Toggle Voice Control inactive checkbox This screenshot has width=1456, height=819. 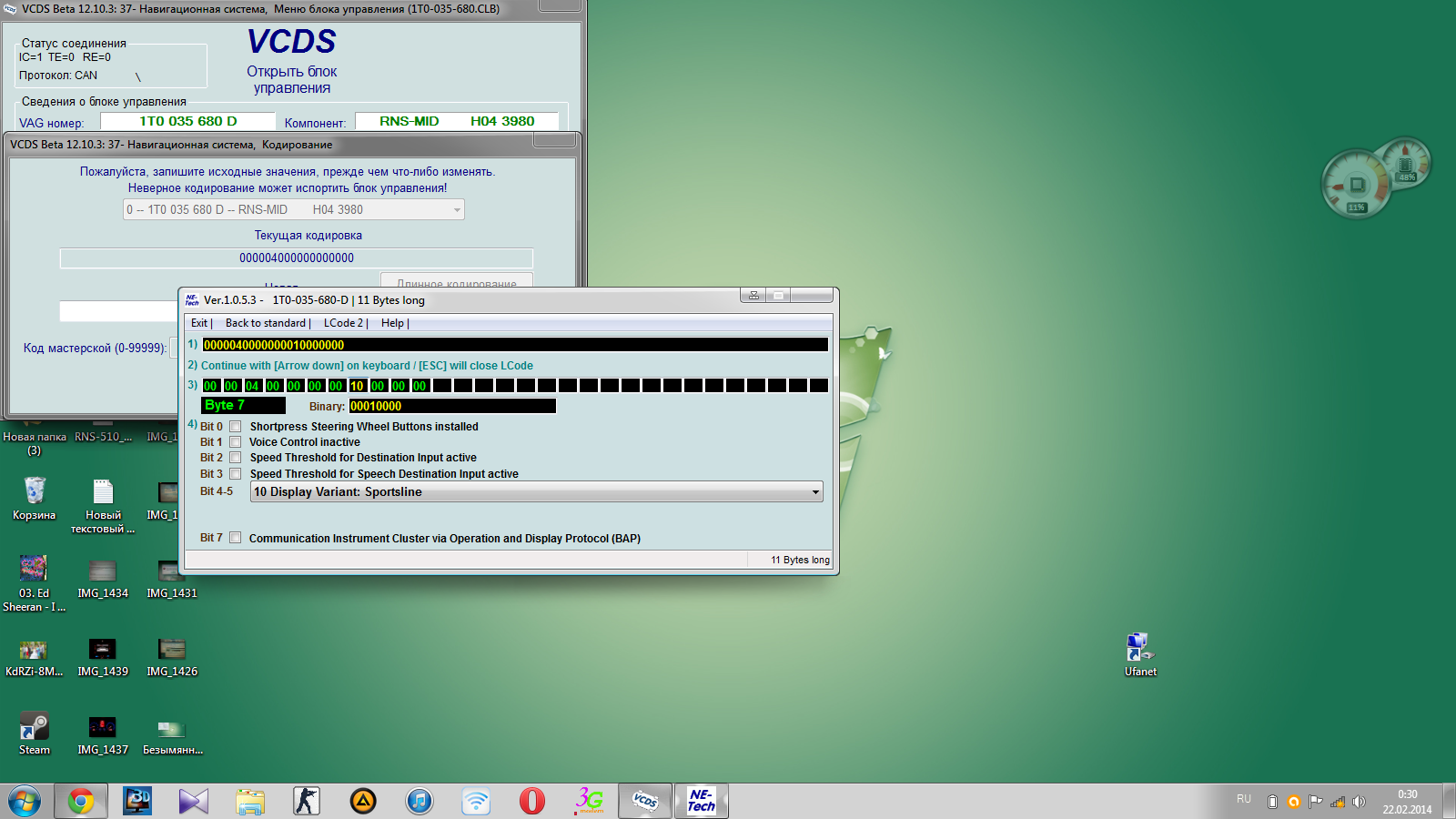pos(236,442)
